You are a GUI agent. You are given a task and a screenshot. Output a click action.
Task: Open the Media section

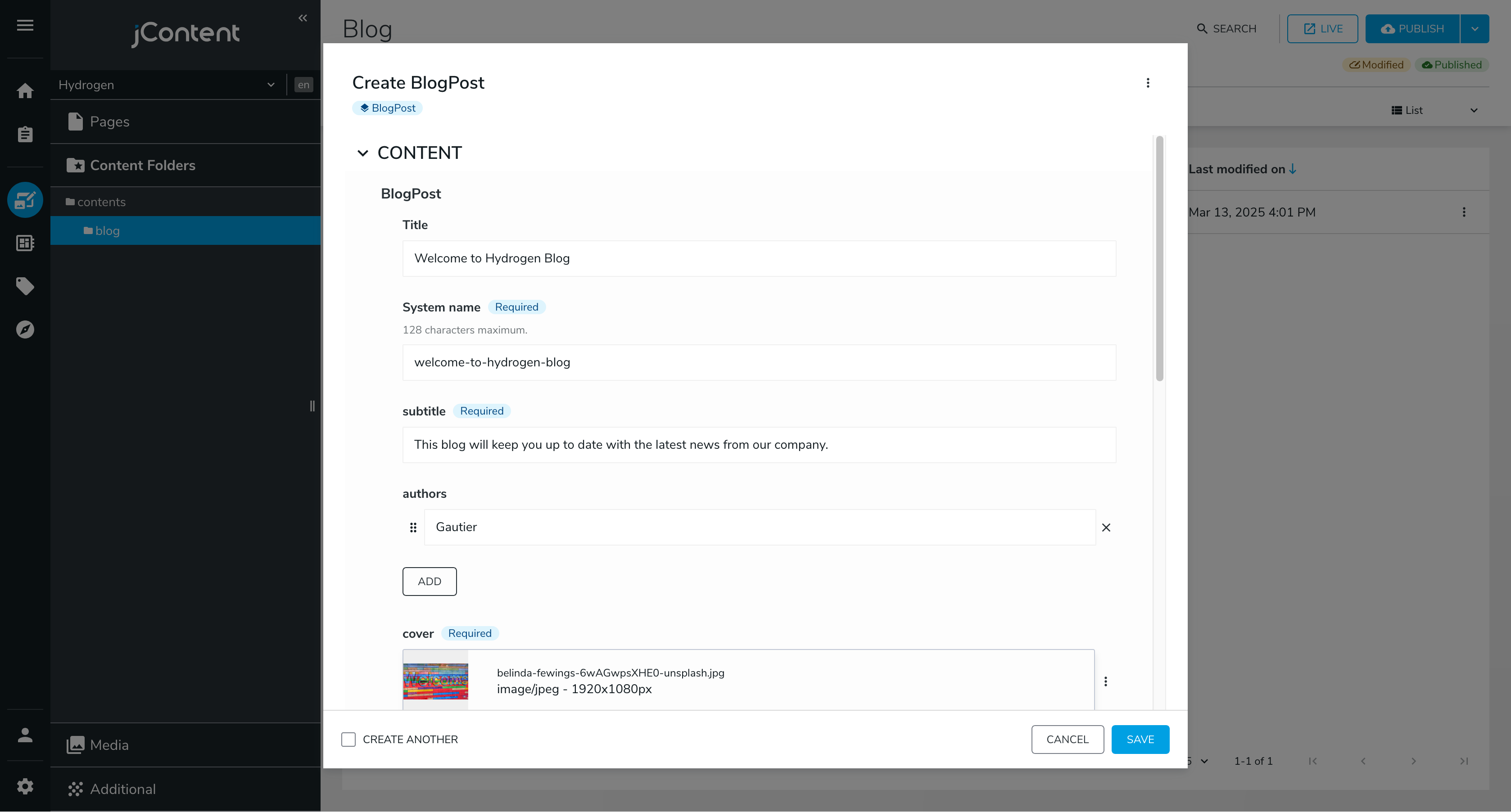[109, 744]
